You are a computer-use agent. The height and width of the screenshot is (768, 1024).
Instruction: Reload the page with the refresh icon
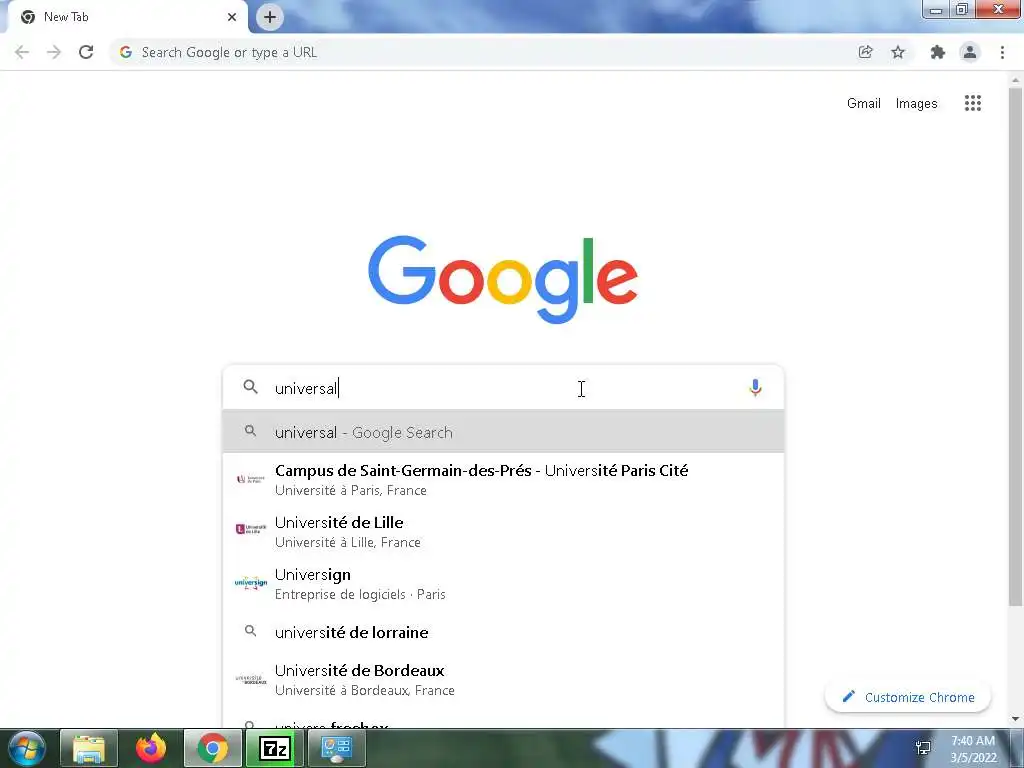86,52
